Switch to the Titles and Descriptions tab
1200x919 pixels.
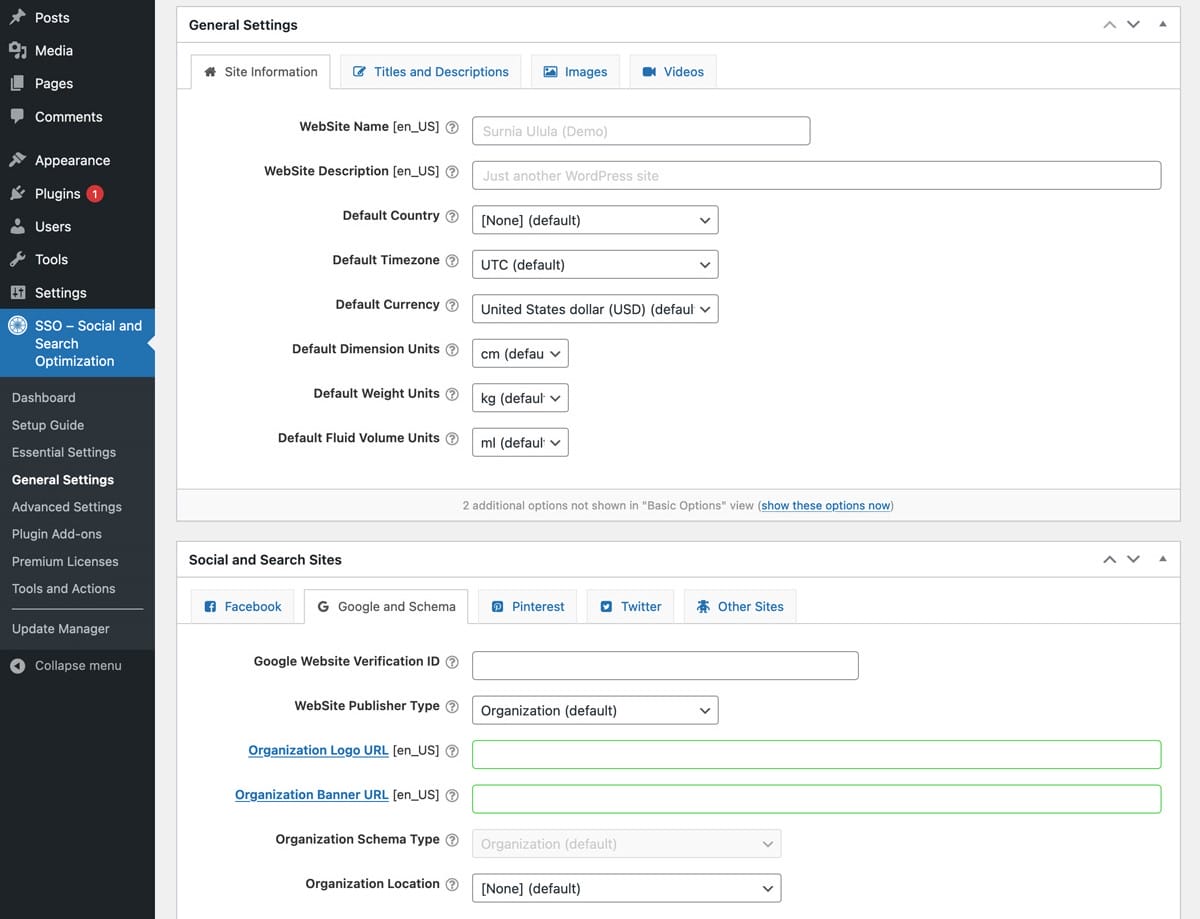pyautogui.click(x=430, y=71)
